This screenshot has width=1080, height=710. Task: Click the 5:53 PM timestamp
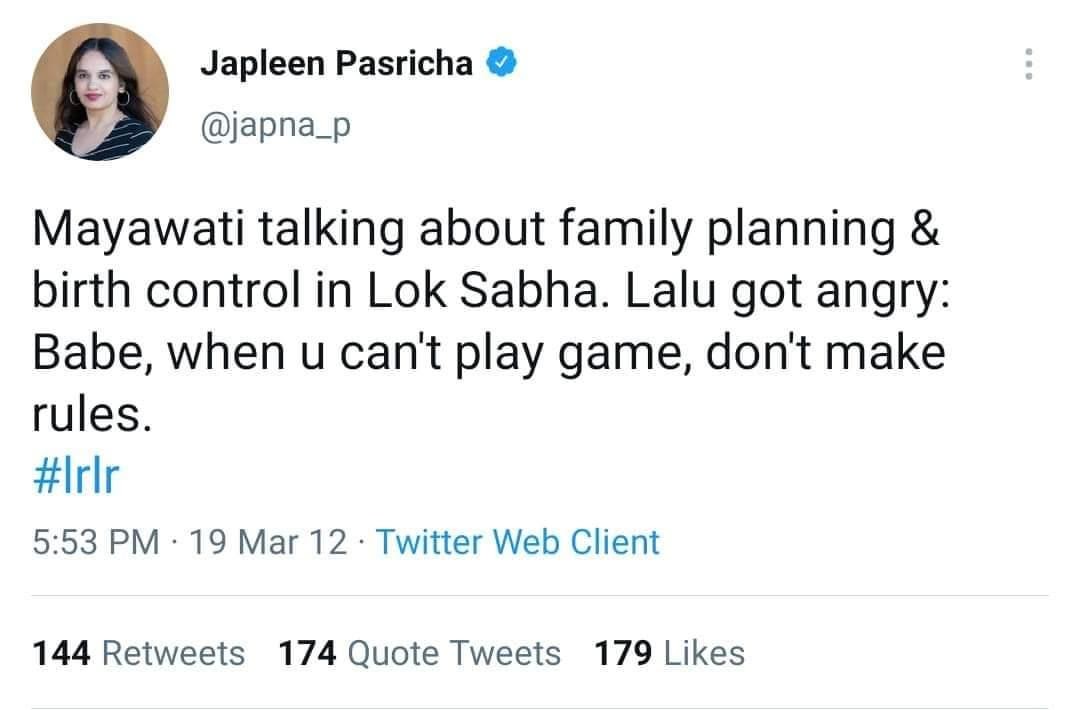96,543
